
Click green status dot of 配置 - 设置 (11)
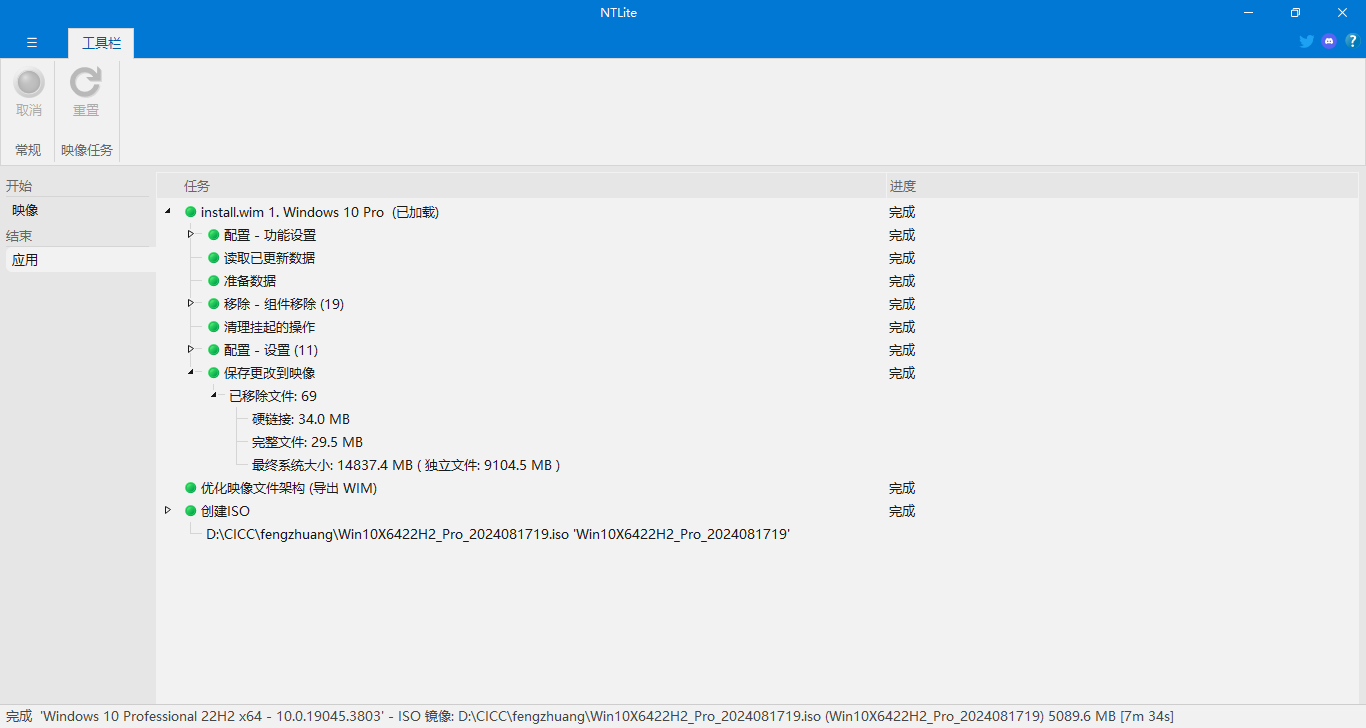coord(213,350)
